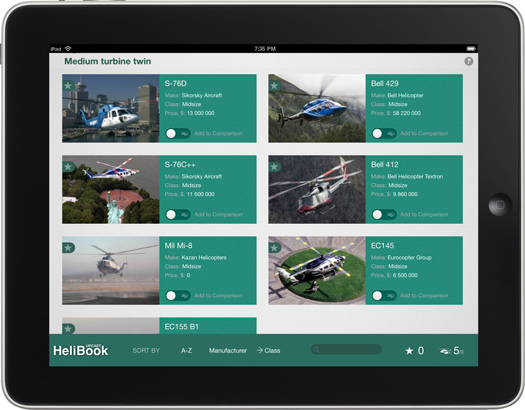Open the EC155 B1 title
The height and width of the screenshot is (410, 525).
coord(181,326)
